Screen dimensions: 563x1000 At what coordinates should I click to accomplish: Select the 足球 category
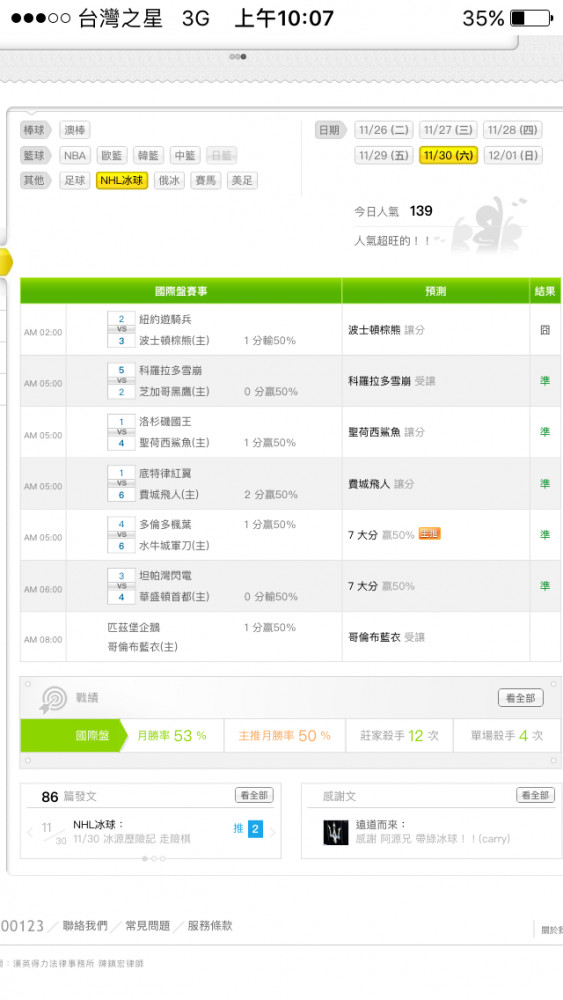coord(75,180)
